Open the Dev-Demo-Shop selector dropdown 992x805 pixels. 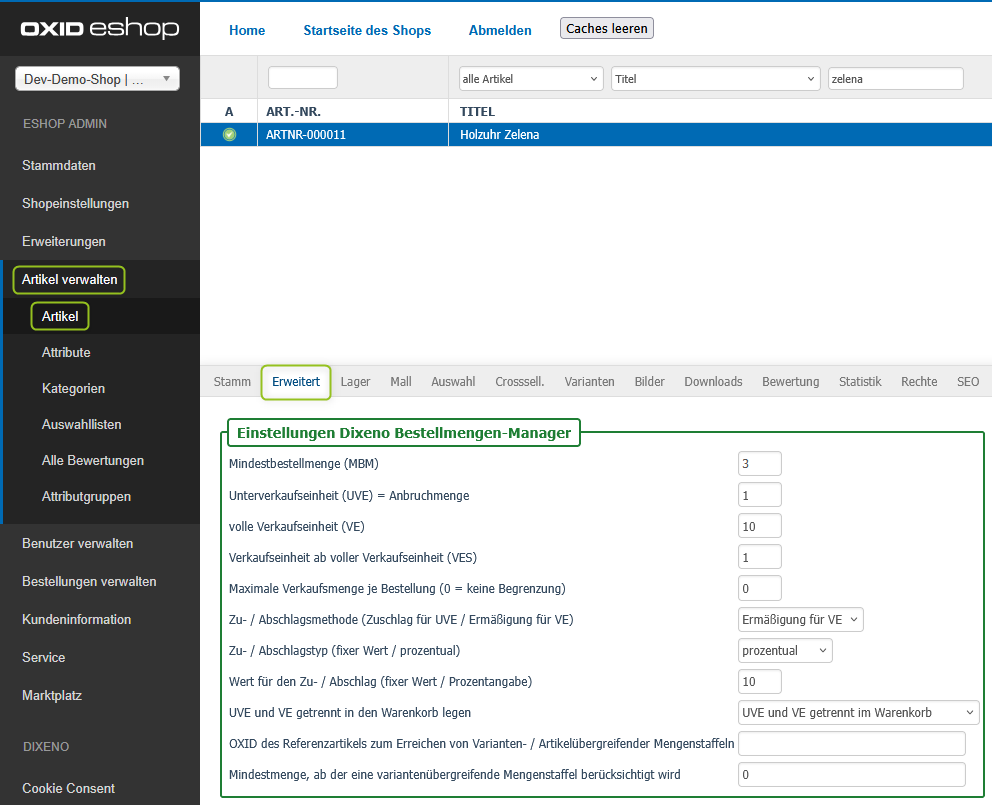pos(97,80)
